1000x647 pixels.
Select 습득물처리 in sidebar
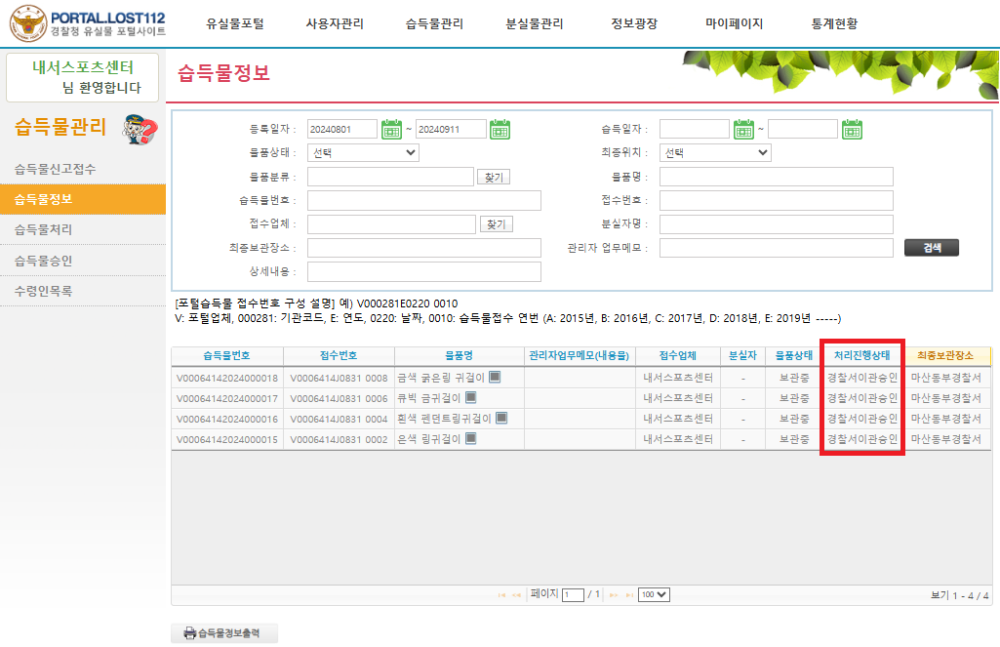[83, 230]
